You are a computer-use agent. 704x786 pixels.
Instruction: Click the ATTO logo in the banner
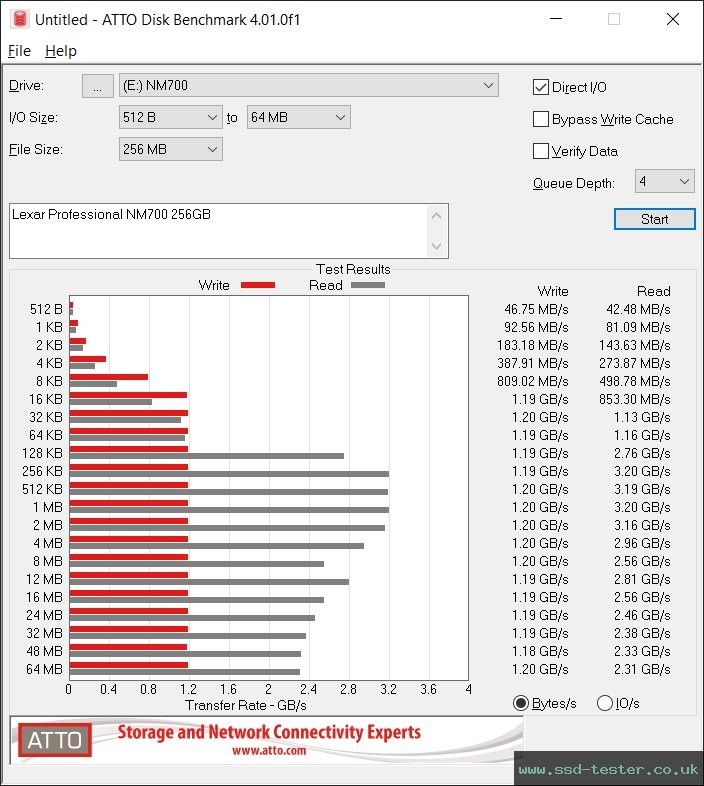tap(55, 740)
